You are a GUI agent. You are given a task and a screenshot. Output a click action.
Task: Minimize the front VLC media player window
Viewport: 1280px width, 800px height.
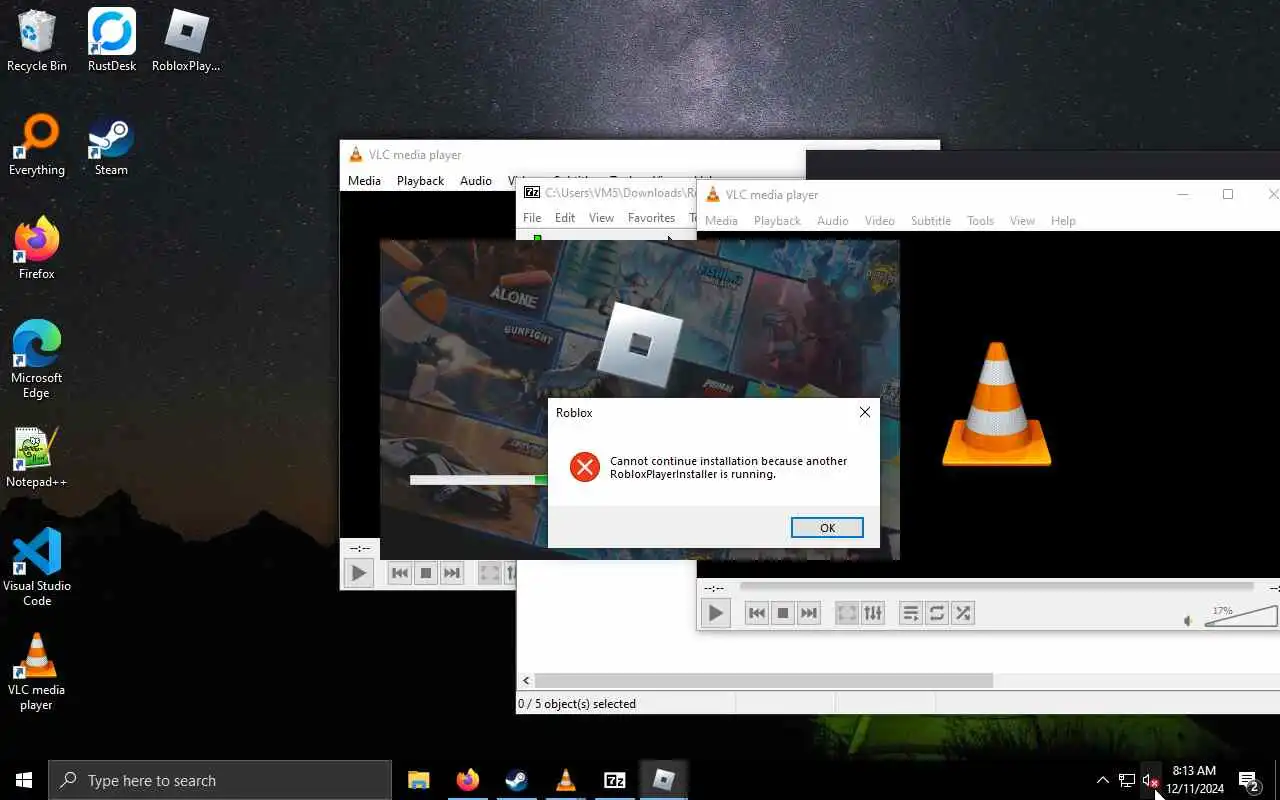tap(1183, 194)
